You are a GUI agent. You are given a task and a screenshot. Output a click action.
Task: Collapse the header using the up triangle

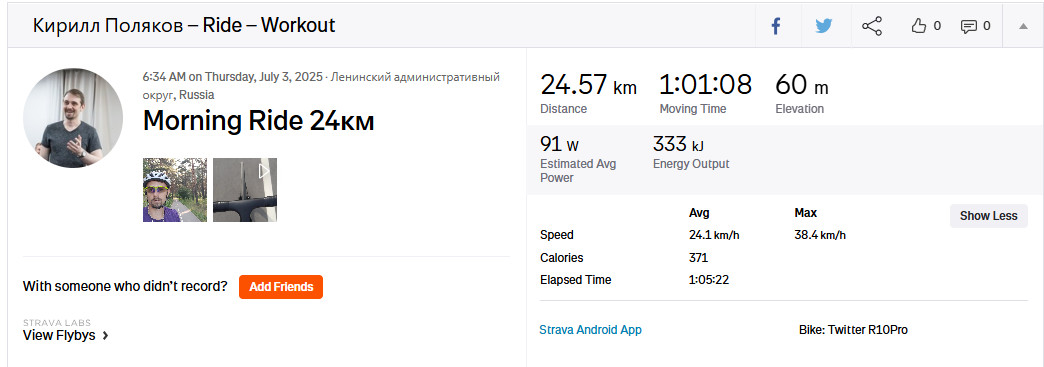coord(1023,26)
